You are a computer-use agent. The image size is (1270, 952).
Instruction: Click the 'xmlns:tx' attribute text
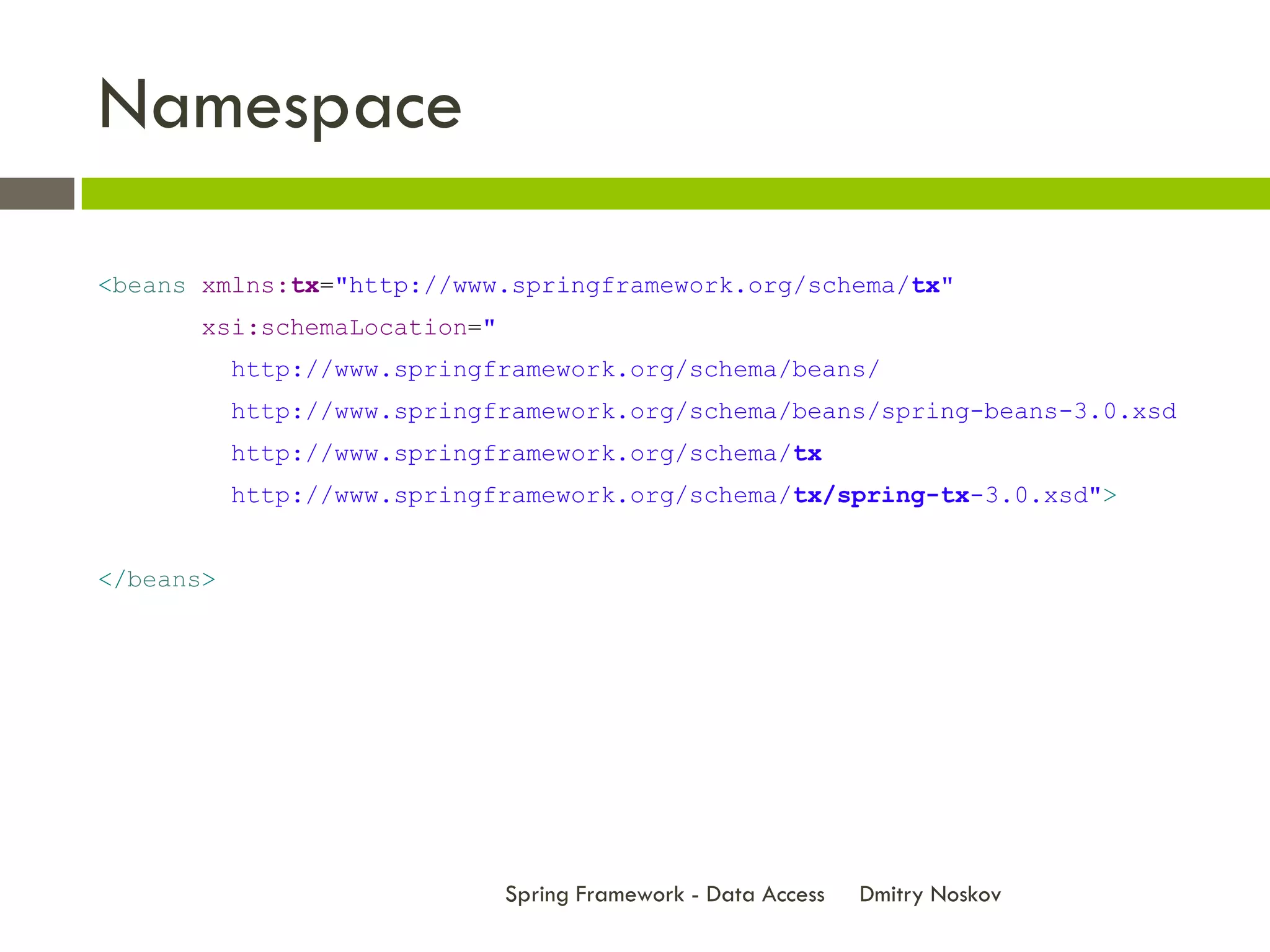pos(260,286)
